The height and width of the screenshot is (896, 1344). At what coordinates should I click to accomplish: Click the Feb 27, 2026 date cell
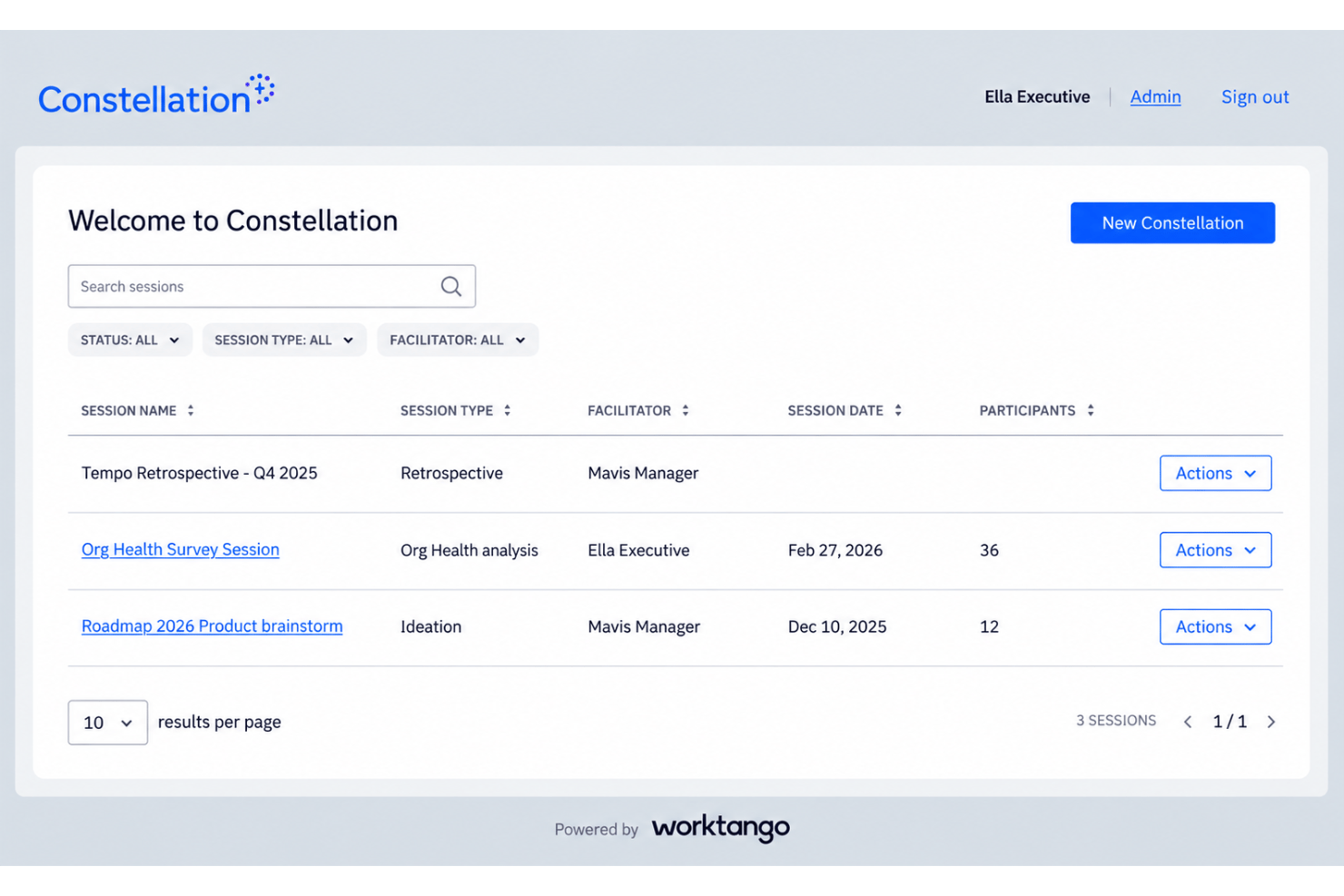click(x=835, y=550)
